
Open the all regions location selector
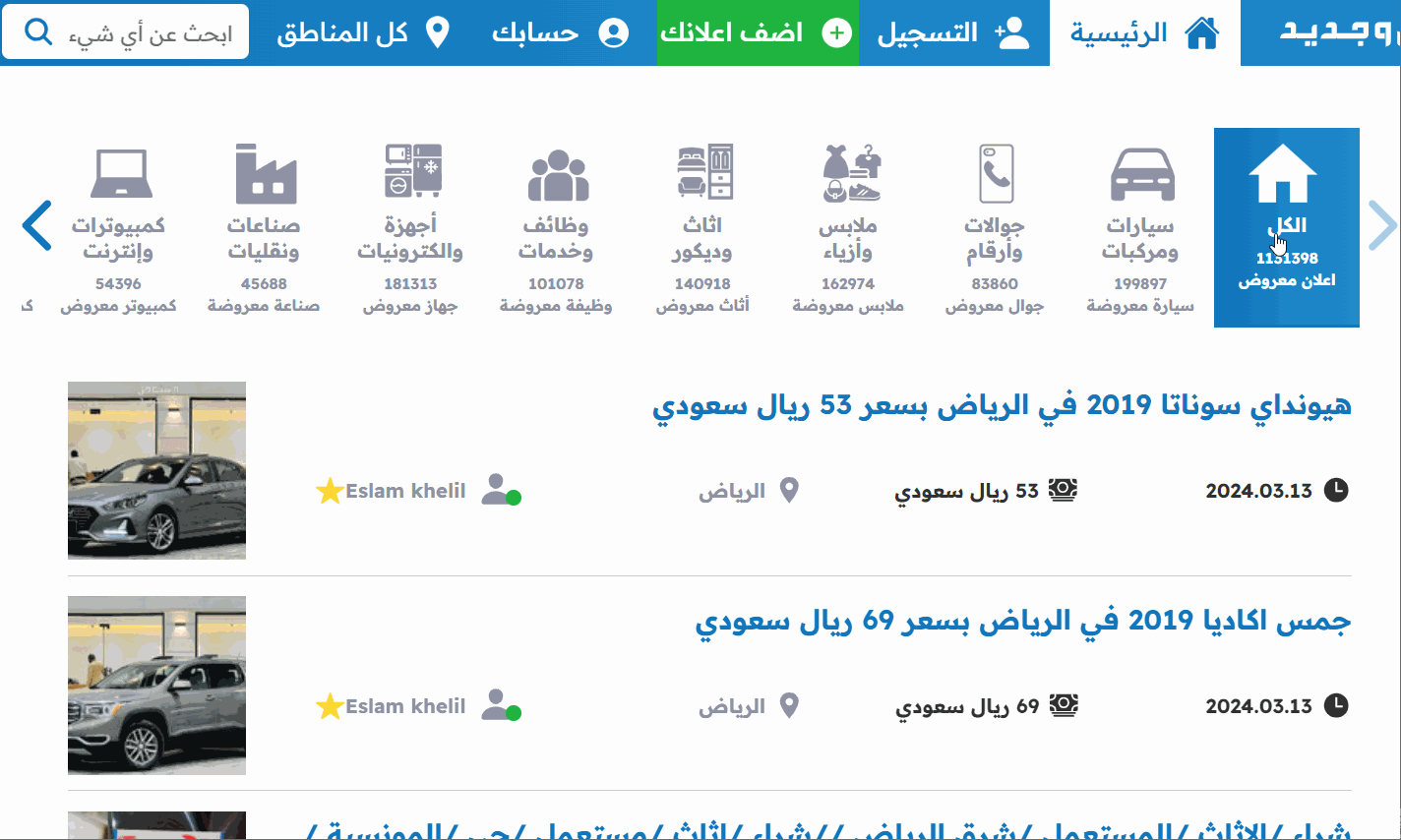tap(361, 32)
